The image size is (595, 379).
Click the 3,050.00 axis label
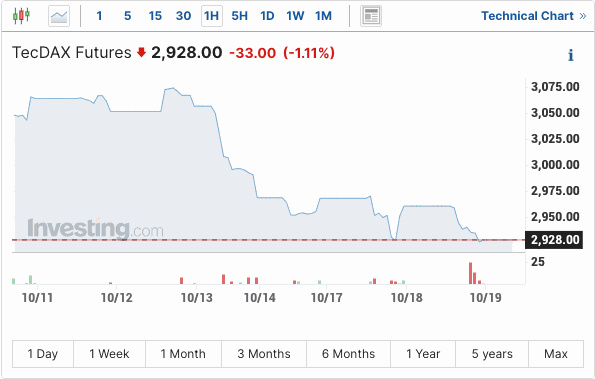[555, 113]
